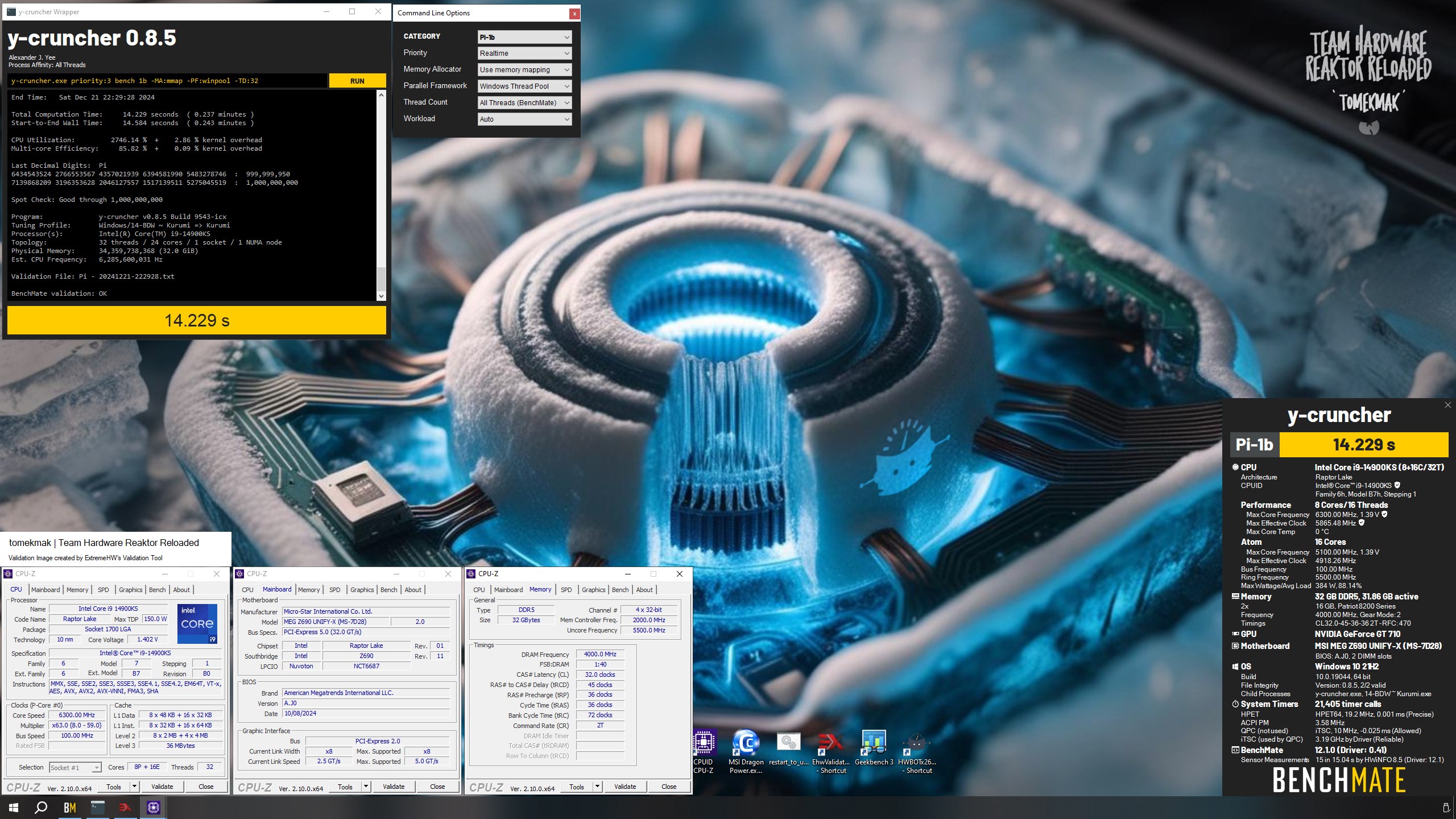This screenshot has width=1456, height=819.
Task: Open the Category dropdown showing Pi-1b
Action: 524,37
